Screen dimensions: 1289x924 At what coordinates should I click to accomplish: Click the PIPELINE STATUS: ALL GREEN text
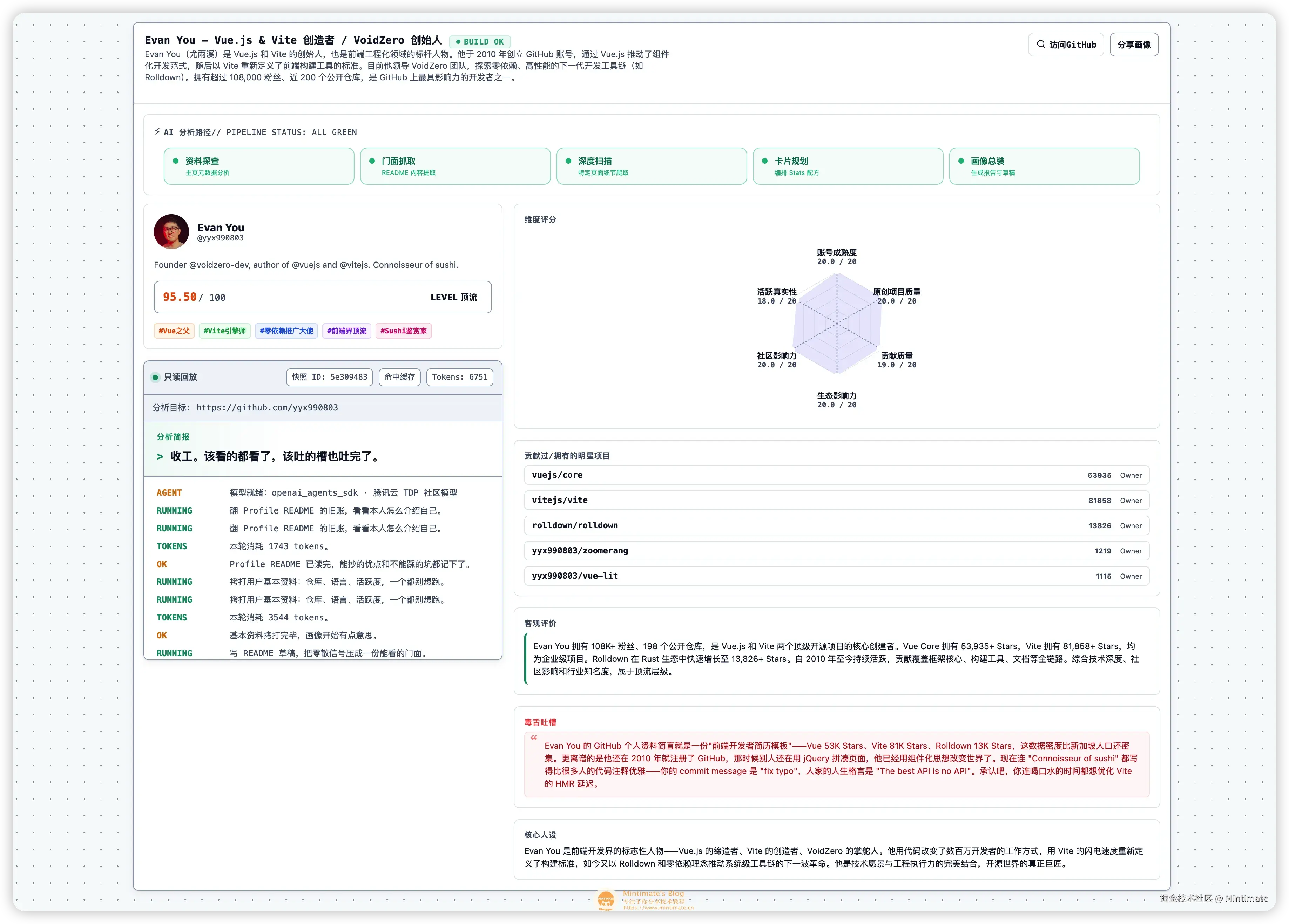pos(291,132)
